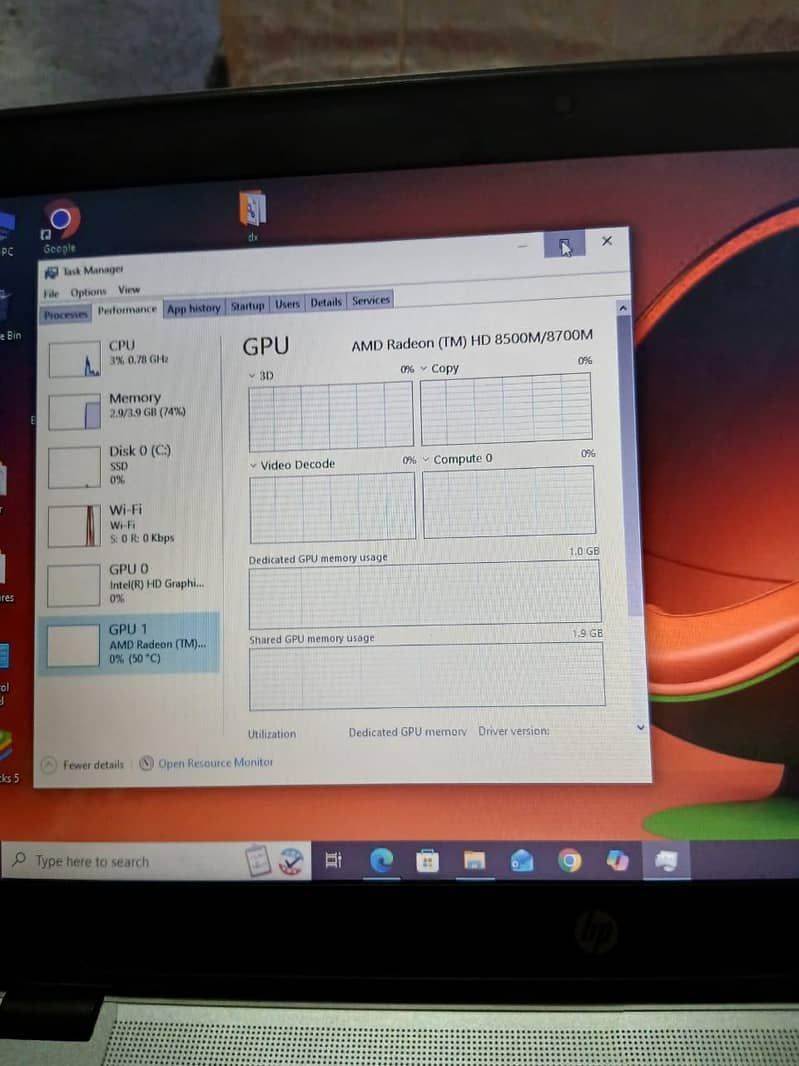799x1066 pixels.
Task: Open Task View on taskbar
Action: click(333, 861)
